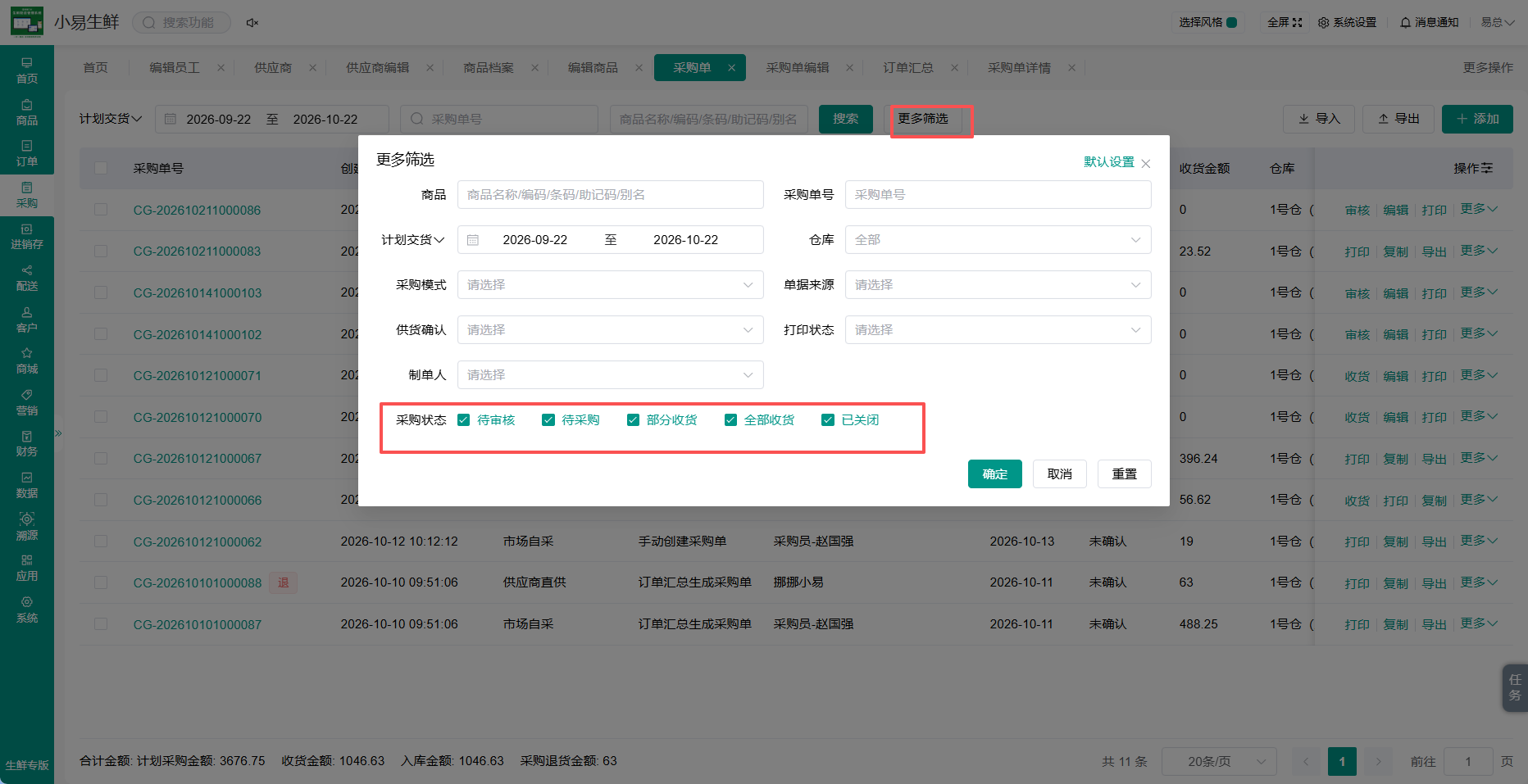Open the 仓库 dropdown in filter dialog

[x=998, y=240]
